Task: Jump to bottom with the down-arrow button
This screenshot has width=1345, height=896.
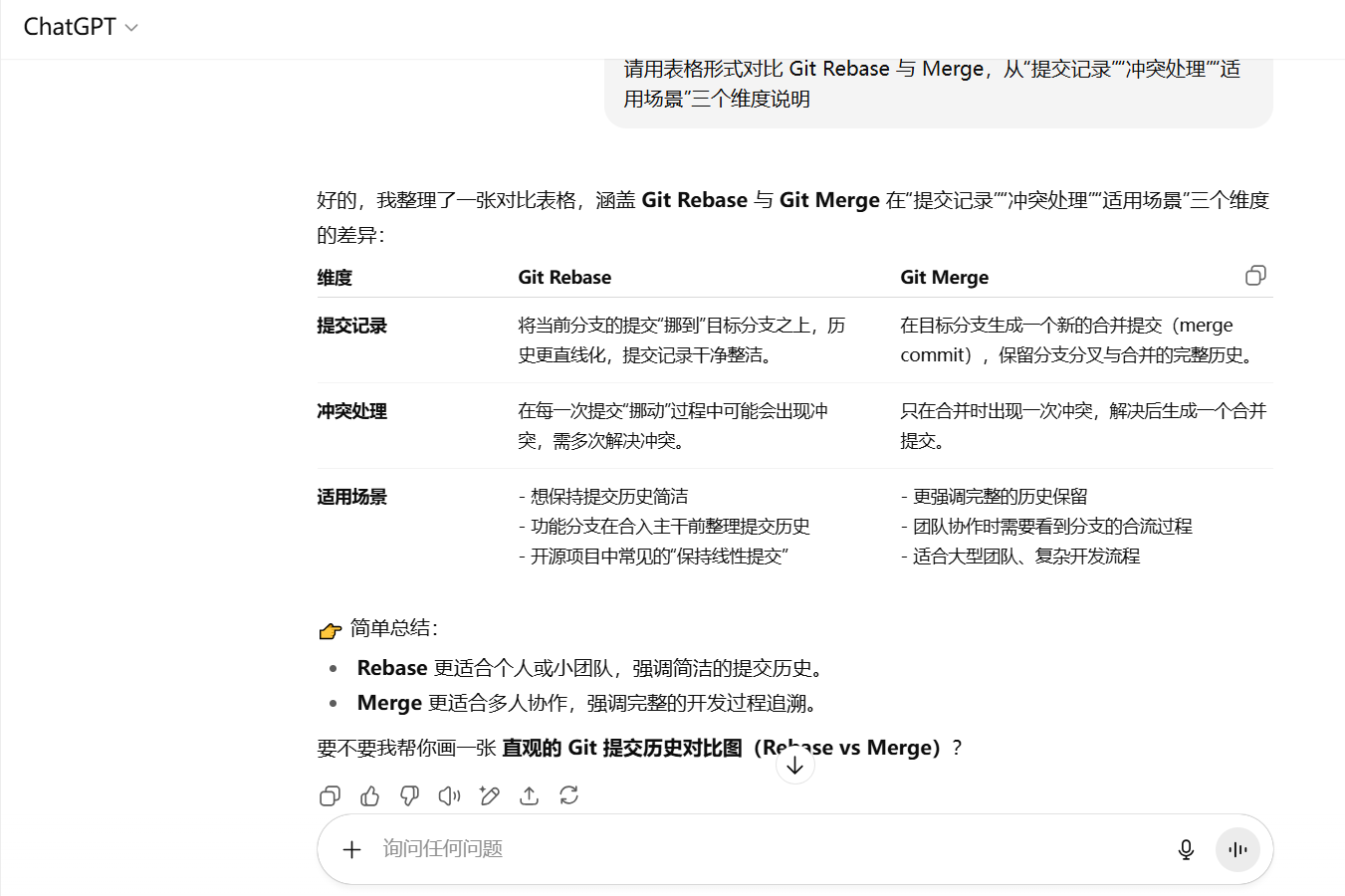Action: click(794, 765)
